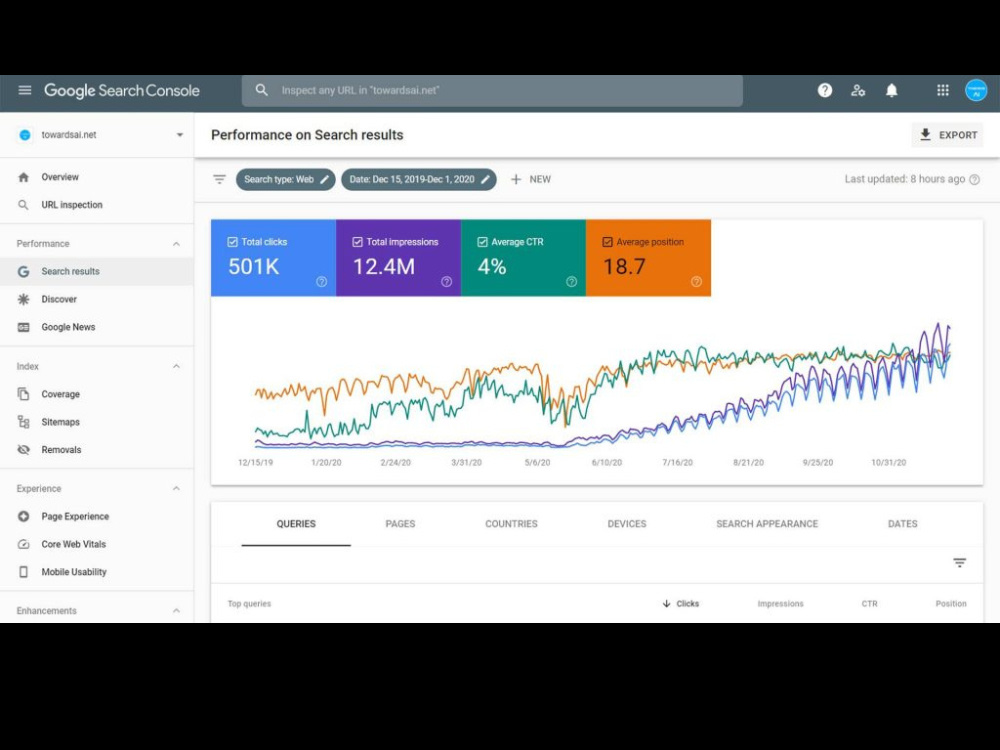Show help for Average position metric
Viewport: 1000px width, 750px height.
click(x=696, y=281)
